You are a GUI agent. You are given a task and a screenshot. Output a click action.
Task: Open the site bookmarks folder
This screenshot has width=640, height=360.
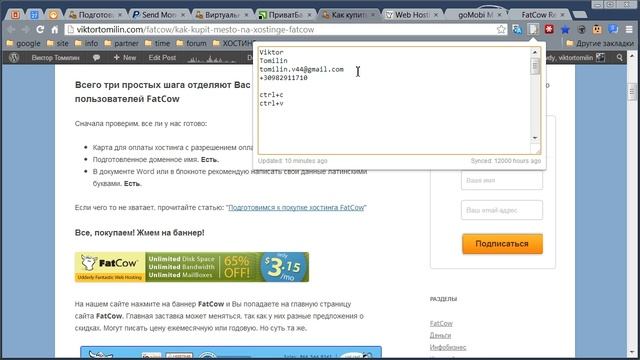(x=58, y=43)
